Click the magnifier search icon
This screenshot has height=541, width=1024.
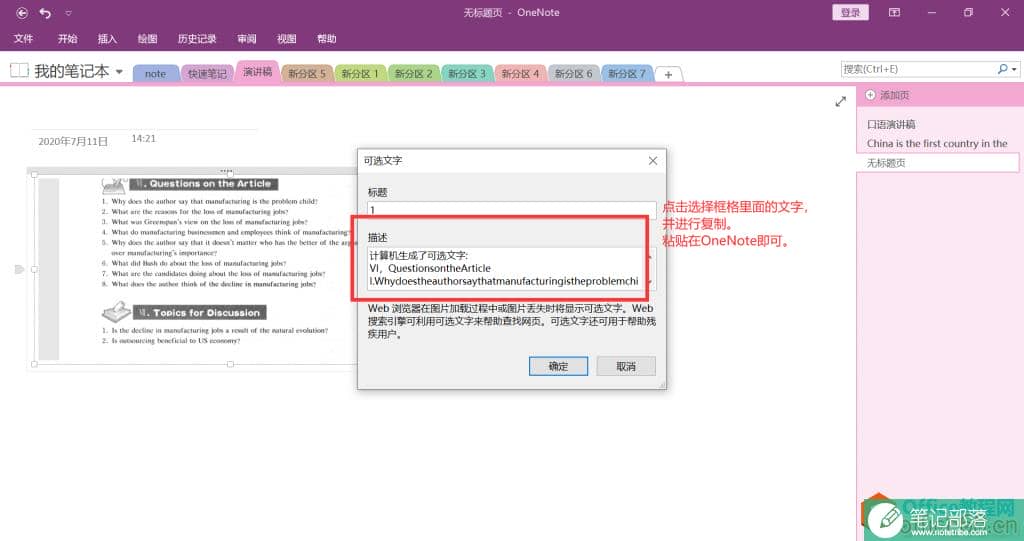(1002, 69)
